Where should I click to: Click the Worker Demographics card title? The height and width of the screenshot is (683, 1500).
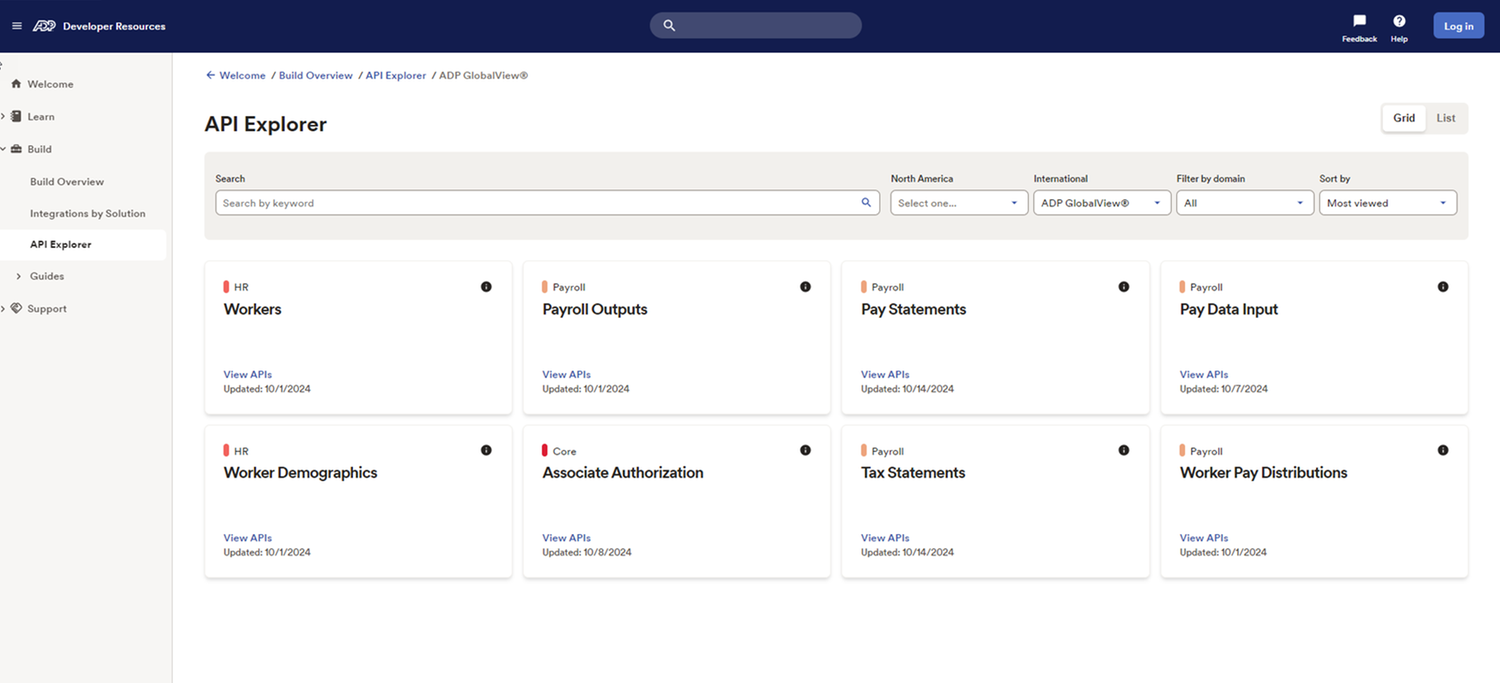(301, 473)
